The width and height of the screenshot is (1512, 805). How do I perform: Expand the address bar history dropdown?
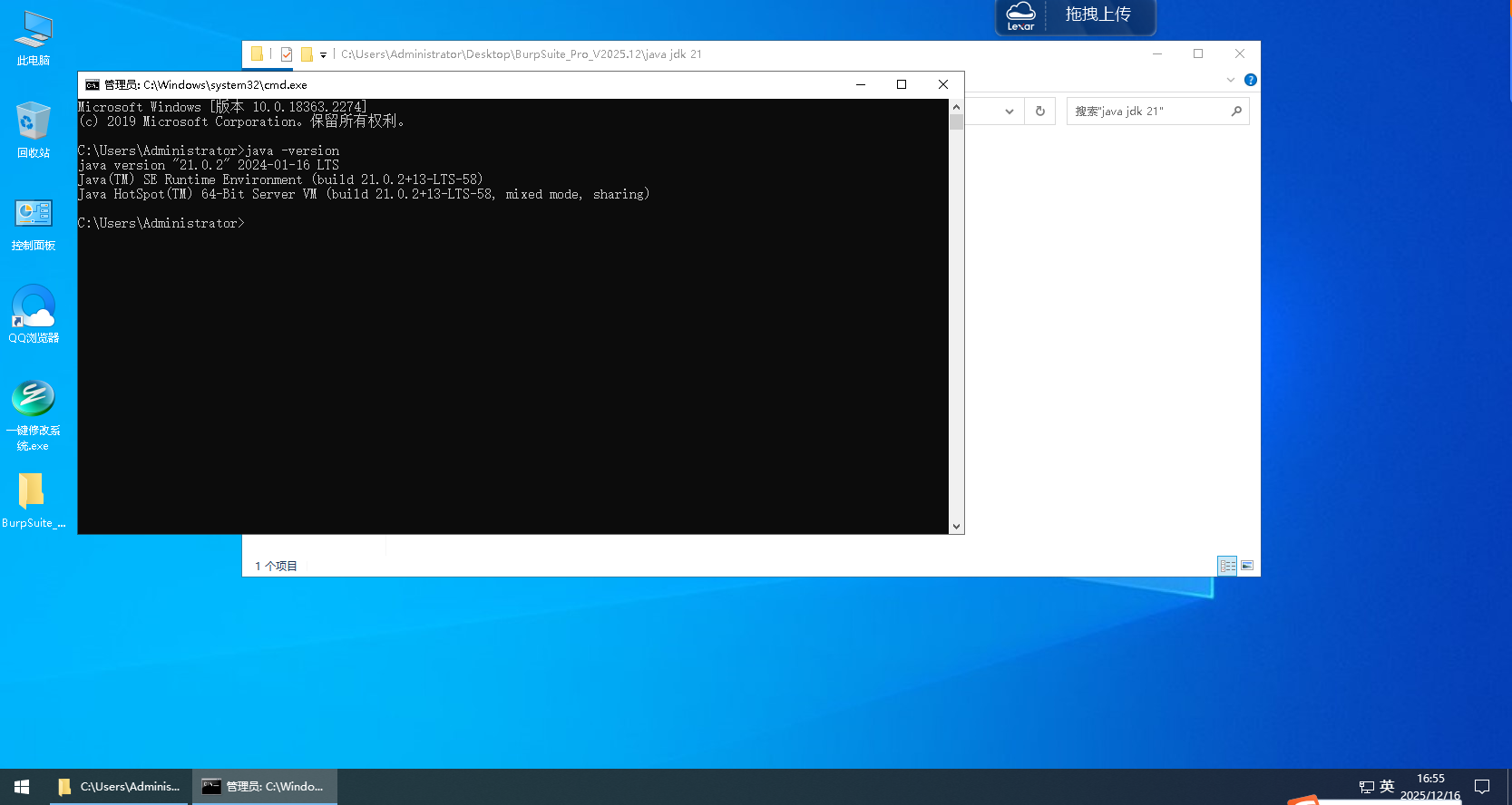coord(1010,112)
